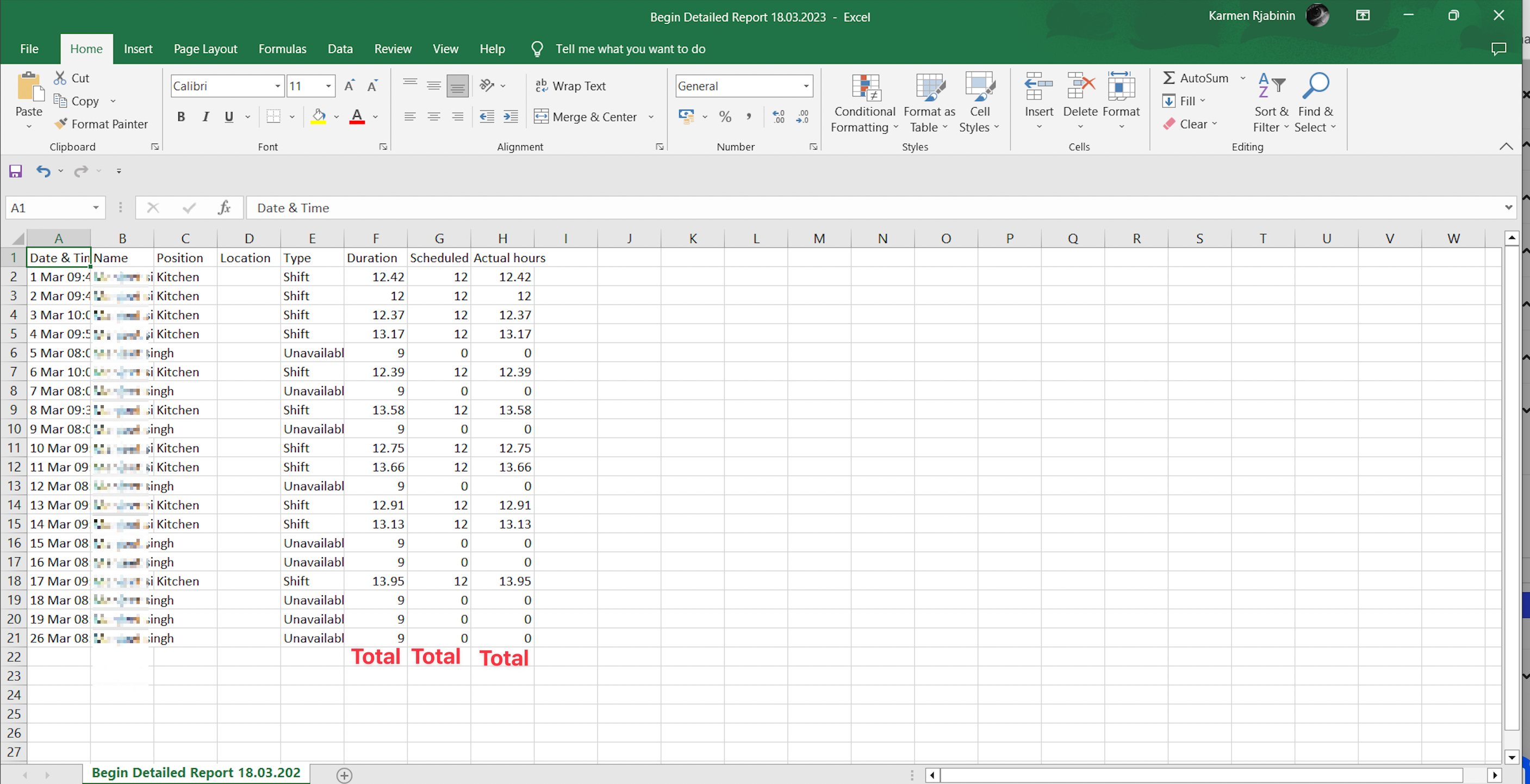The image size is (1530, 784).
Task: Open the Name Box dropdown arrow
Action: (x=96, y=208)
